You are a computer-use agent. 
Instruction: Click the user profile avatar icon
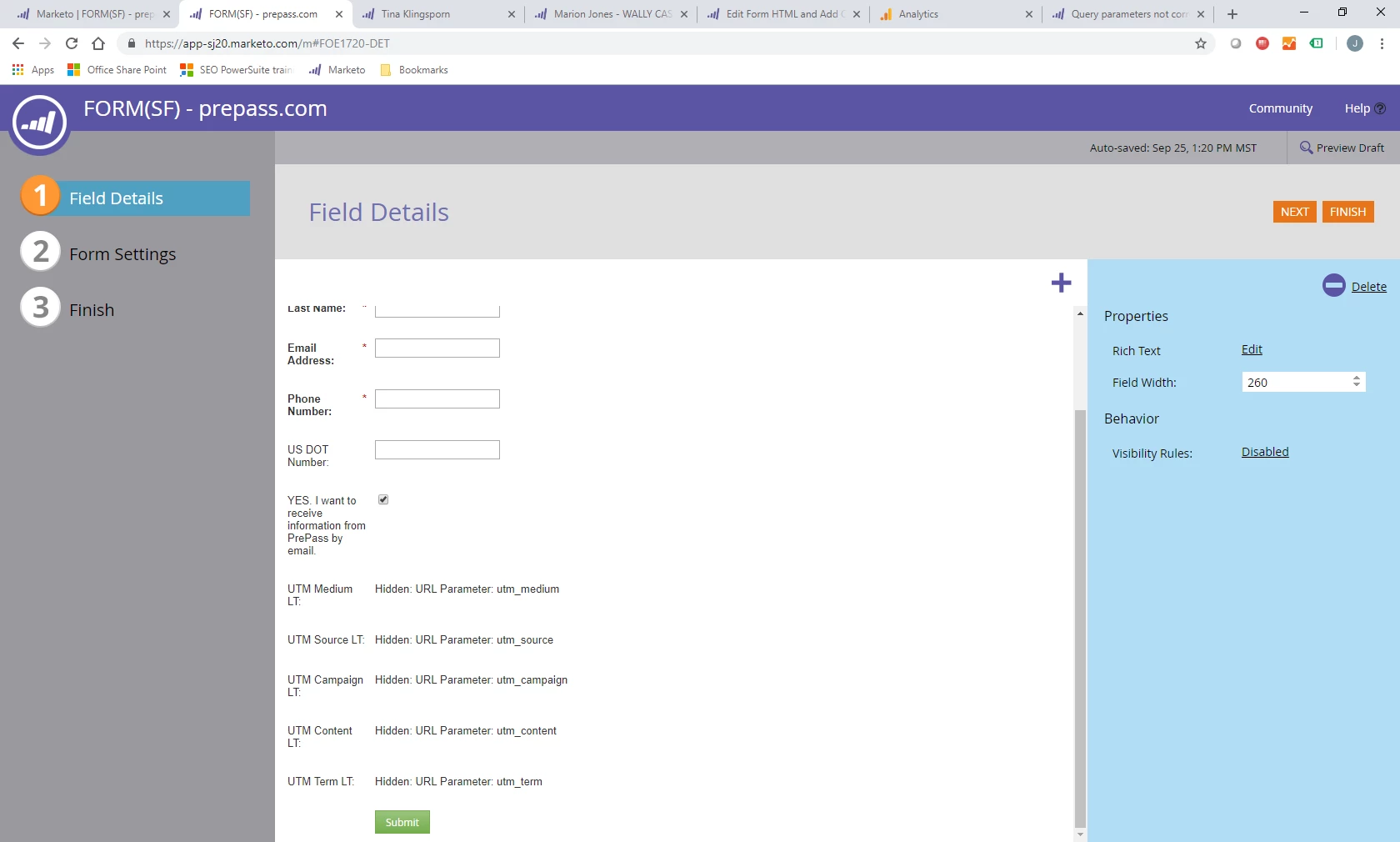[1355, 43]
